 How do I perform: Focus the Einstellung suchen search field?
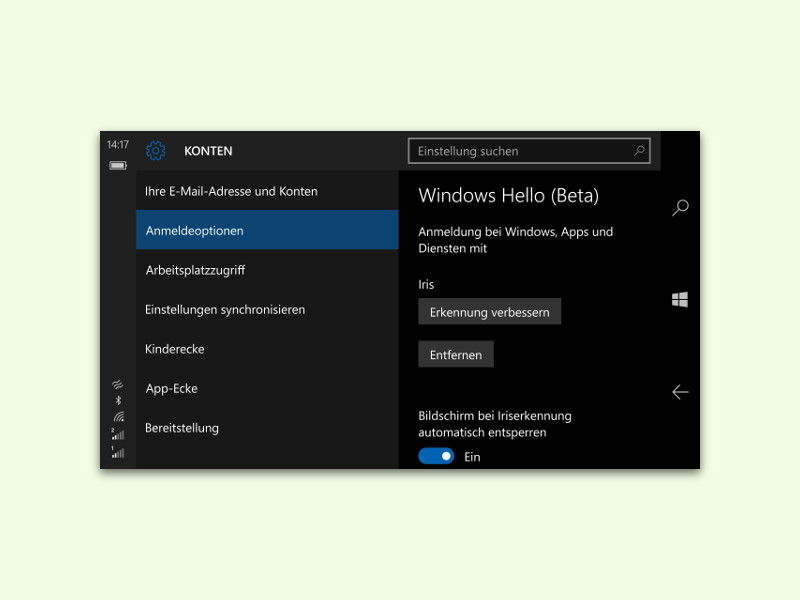pyautogui.click(x=529, y=151)
